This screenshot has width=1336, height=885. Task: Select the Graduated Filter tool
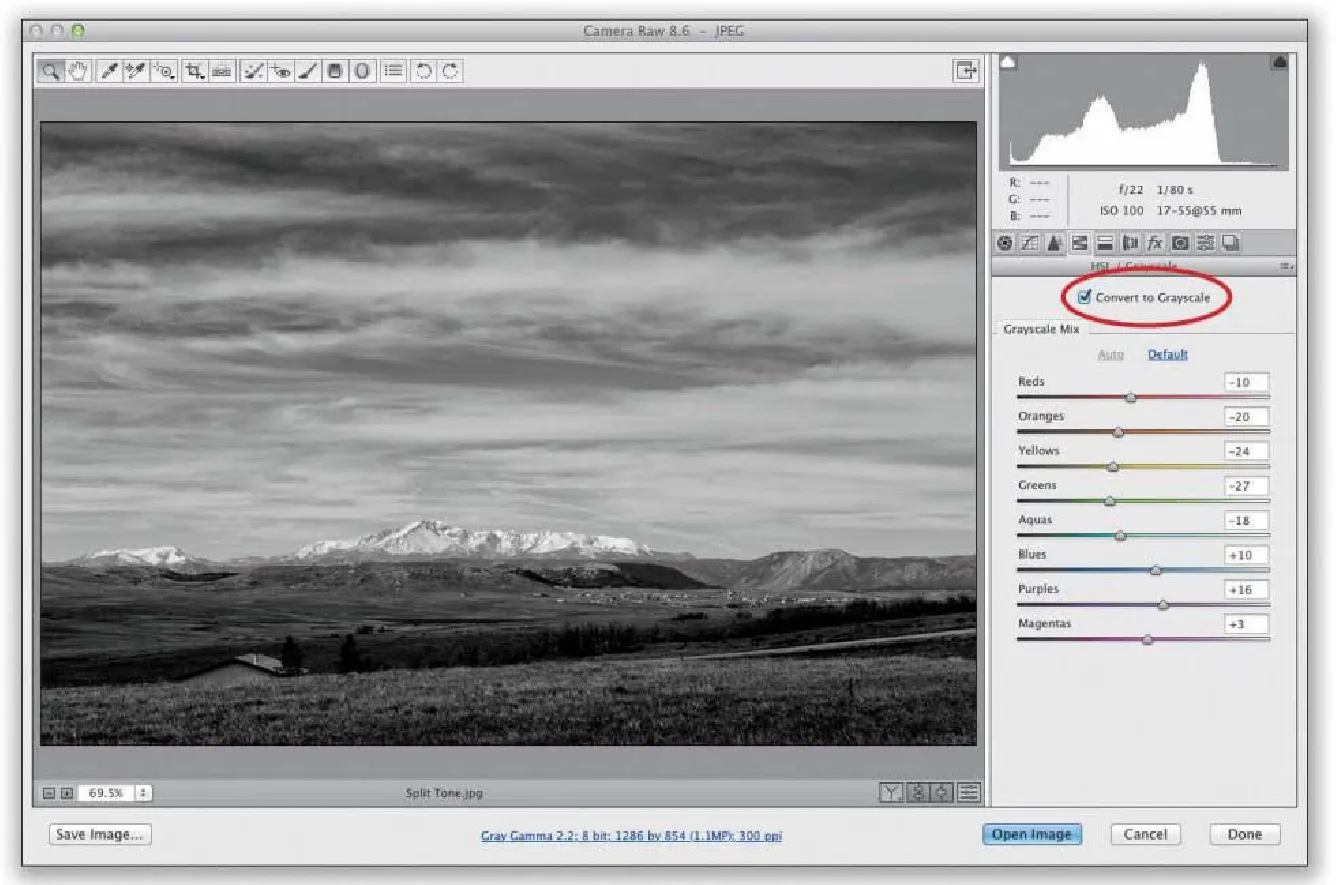(x=335, y=70)
